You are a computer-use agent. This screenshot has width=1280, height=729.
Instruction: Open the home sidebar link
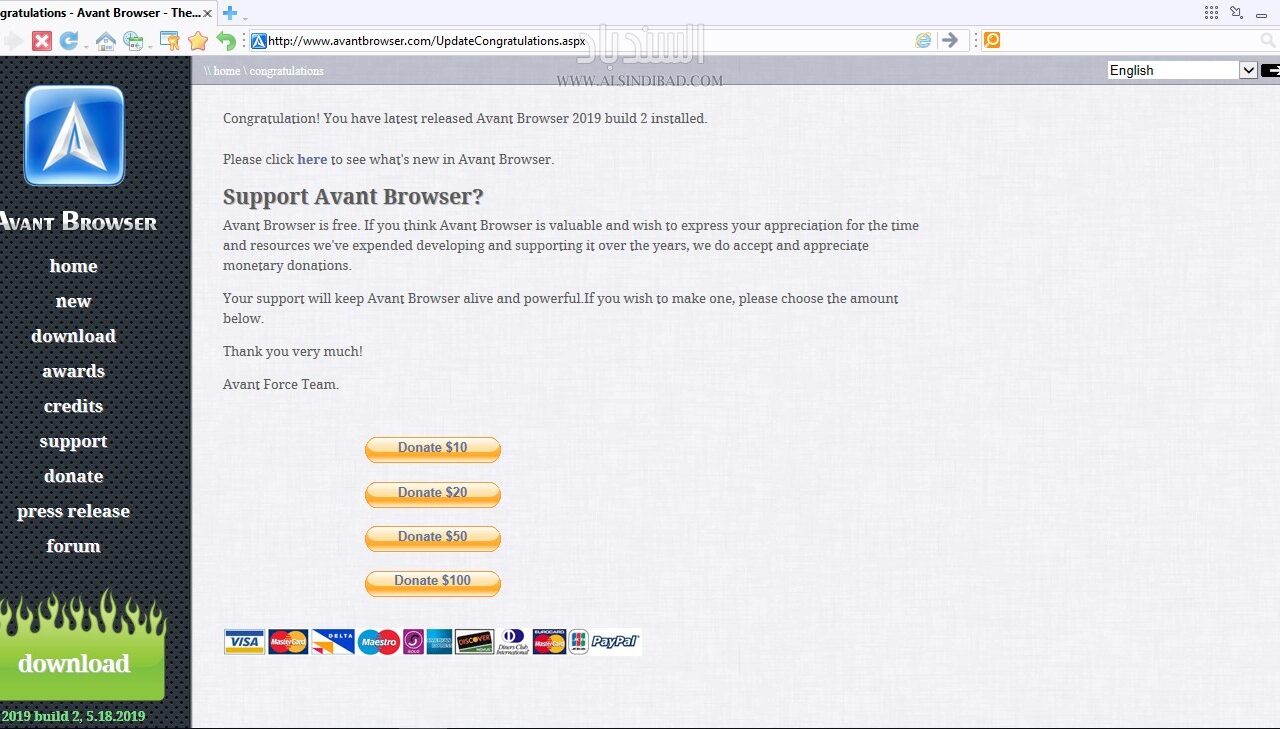(x=74, y=266)
